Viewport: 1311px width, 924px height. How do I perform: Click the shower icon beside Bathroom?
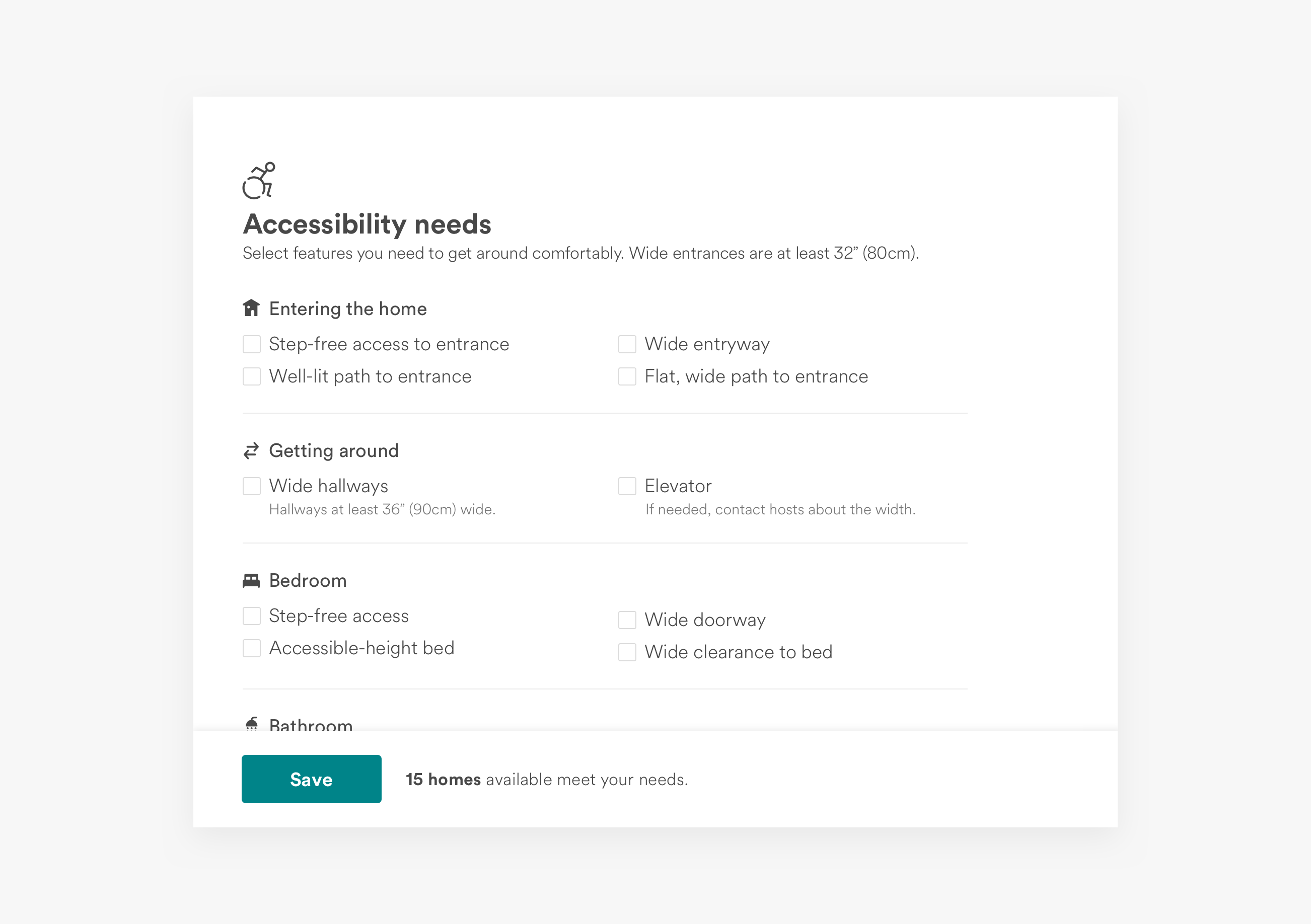tap(252, 724)
